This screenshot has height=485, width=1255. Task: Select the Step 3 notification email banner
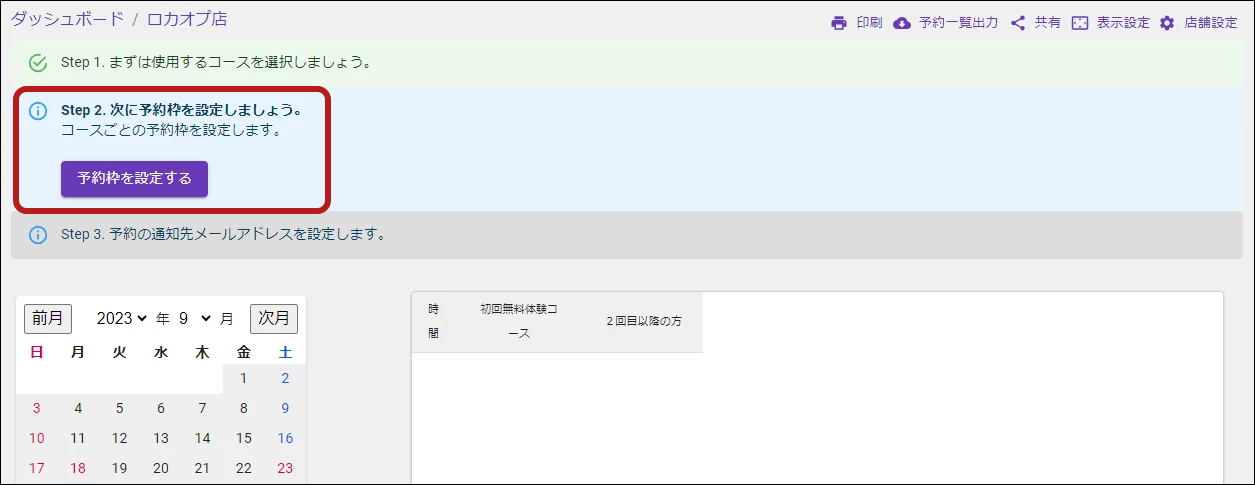(x=627, y=235)
